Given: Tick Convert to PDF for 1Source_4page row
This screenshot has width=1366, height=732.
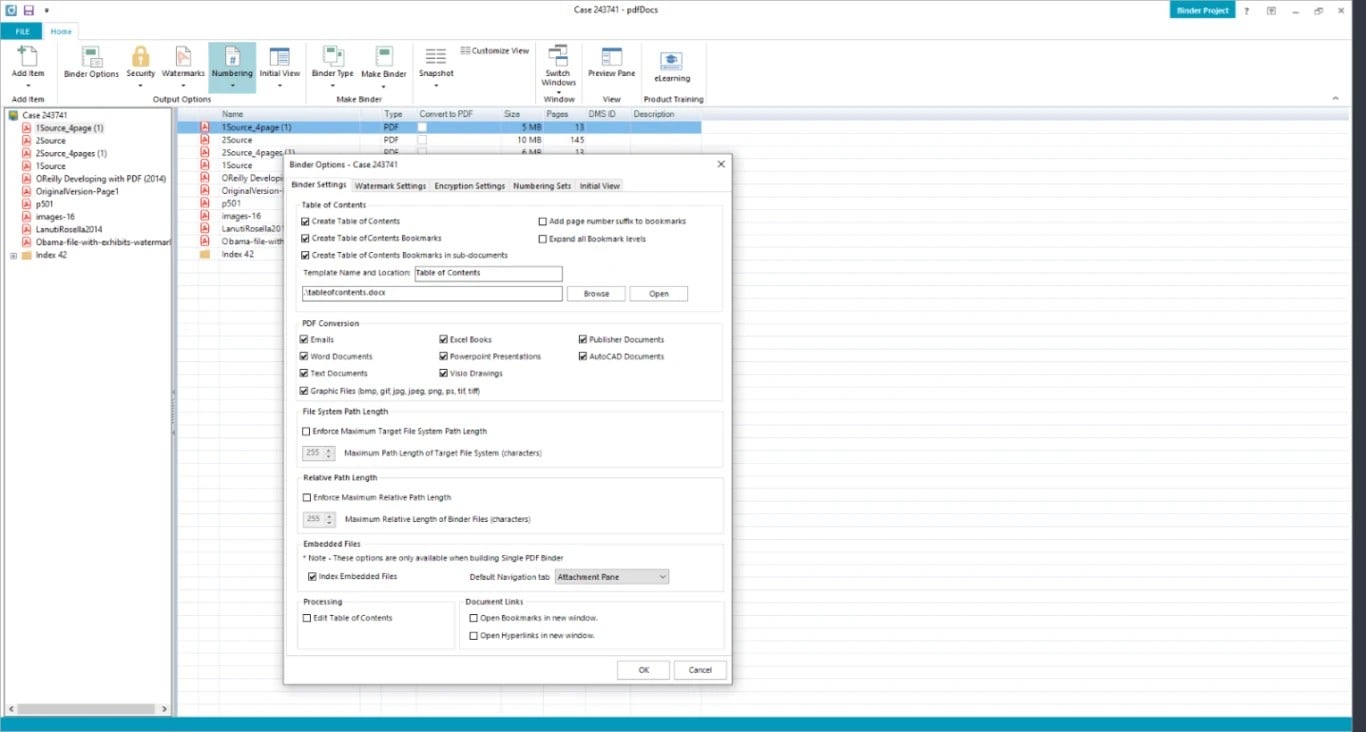Looking at the screenshot, I should (x=422, y=128).
